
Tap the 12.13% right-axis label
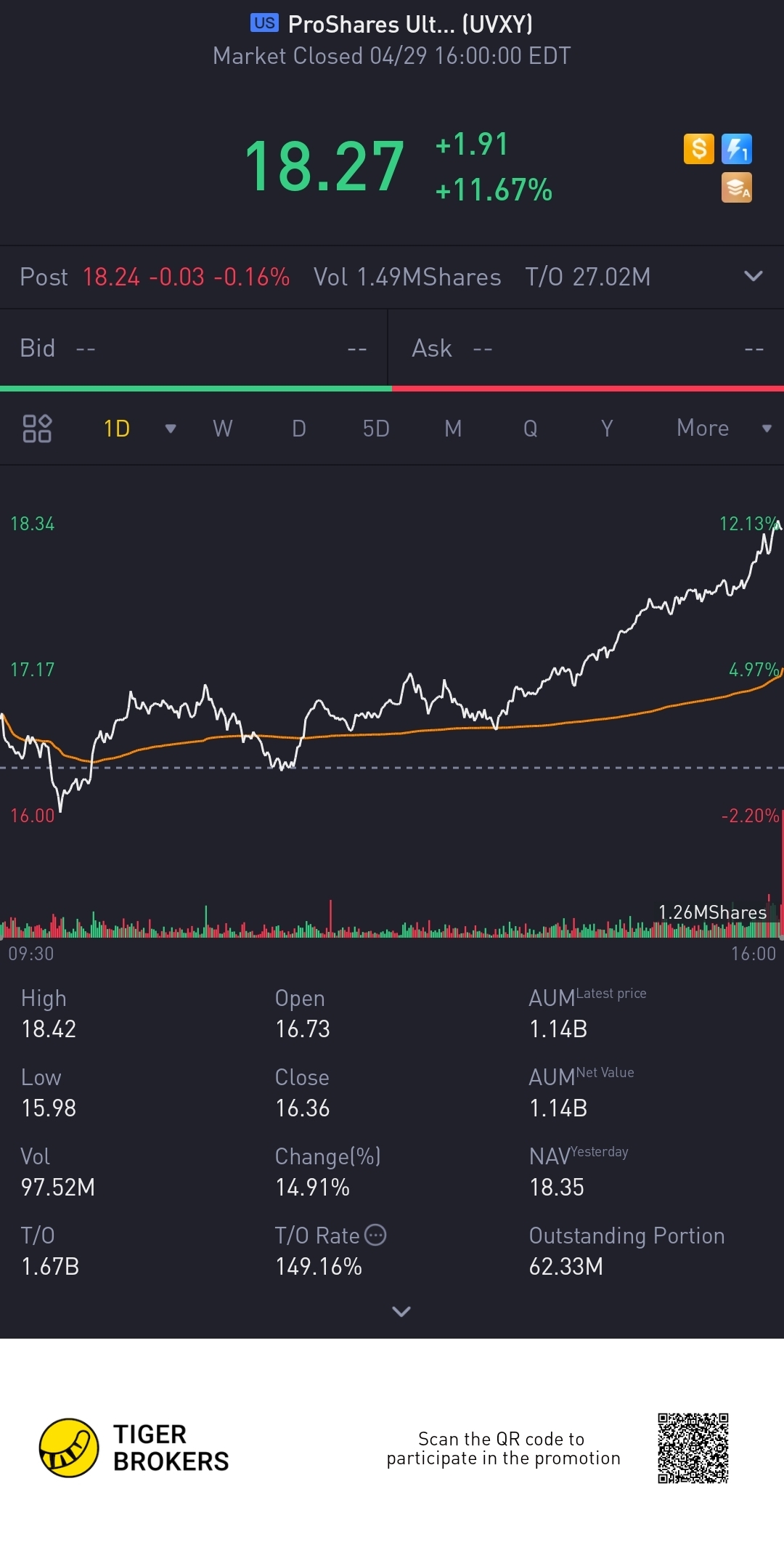tap(749, 524)
